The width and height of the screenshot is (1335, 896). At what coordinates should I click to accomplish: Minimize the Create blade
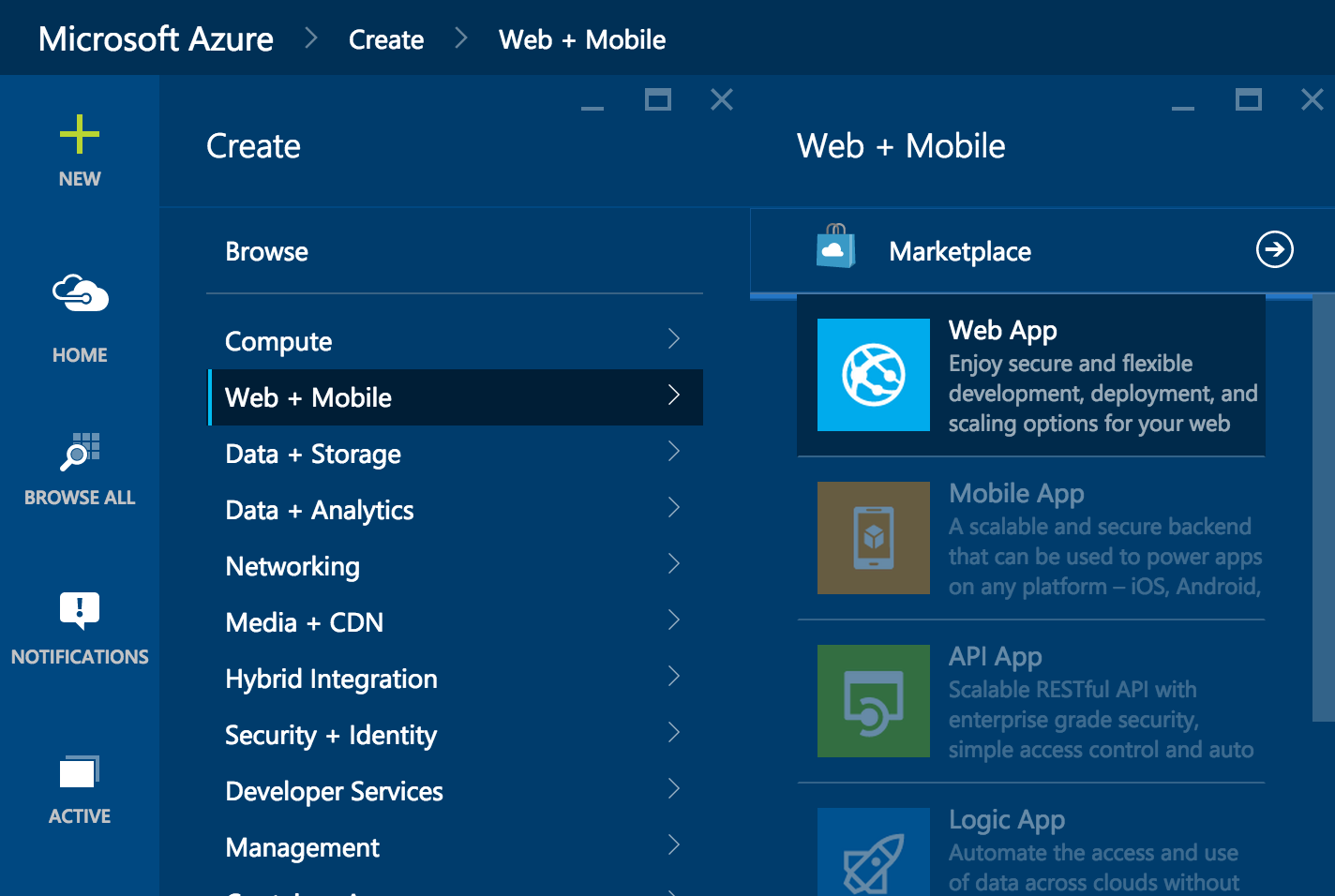592,108
